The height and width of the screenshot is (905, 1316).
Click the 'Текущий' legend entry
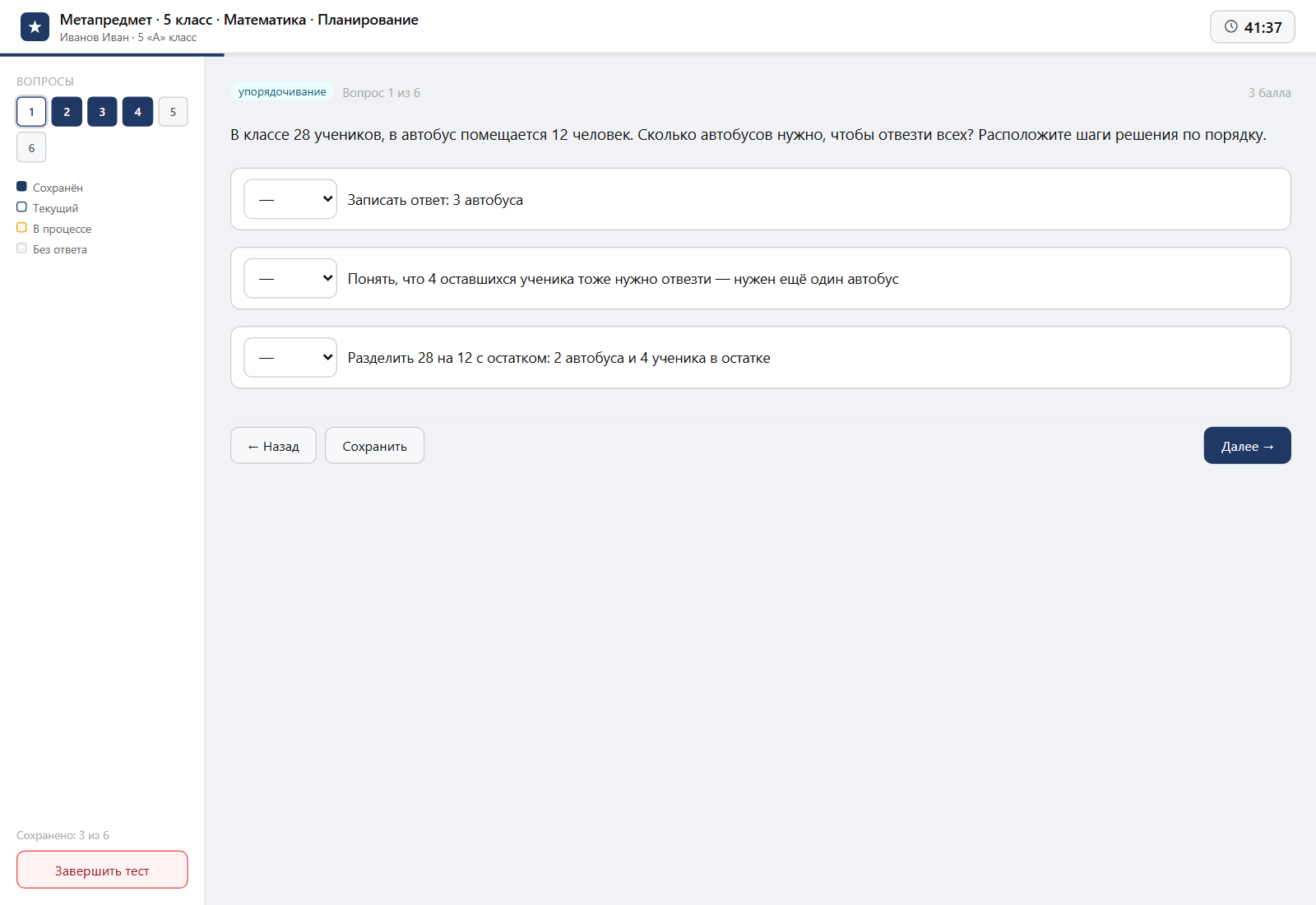(x=48, y=208)
